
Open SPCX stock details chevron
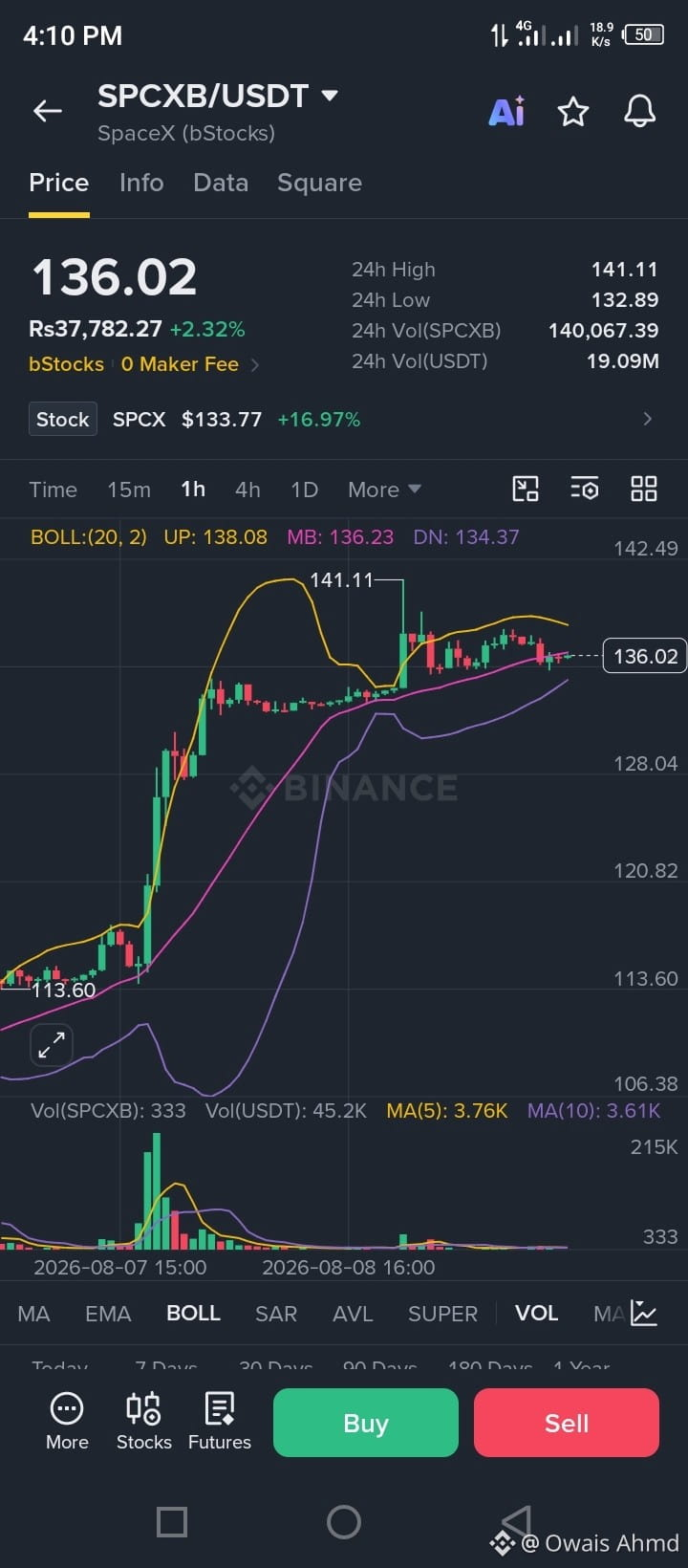pos(648,419)
